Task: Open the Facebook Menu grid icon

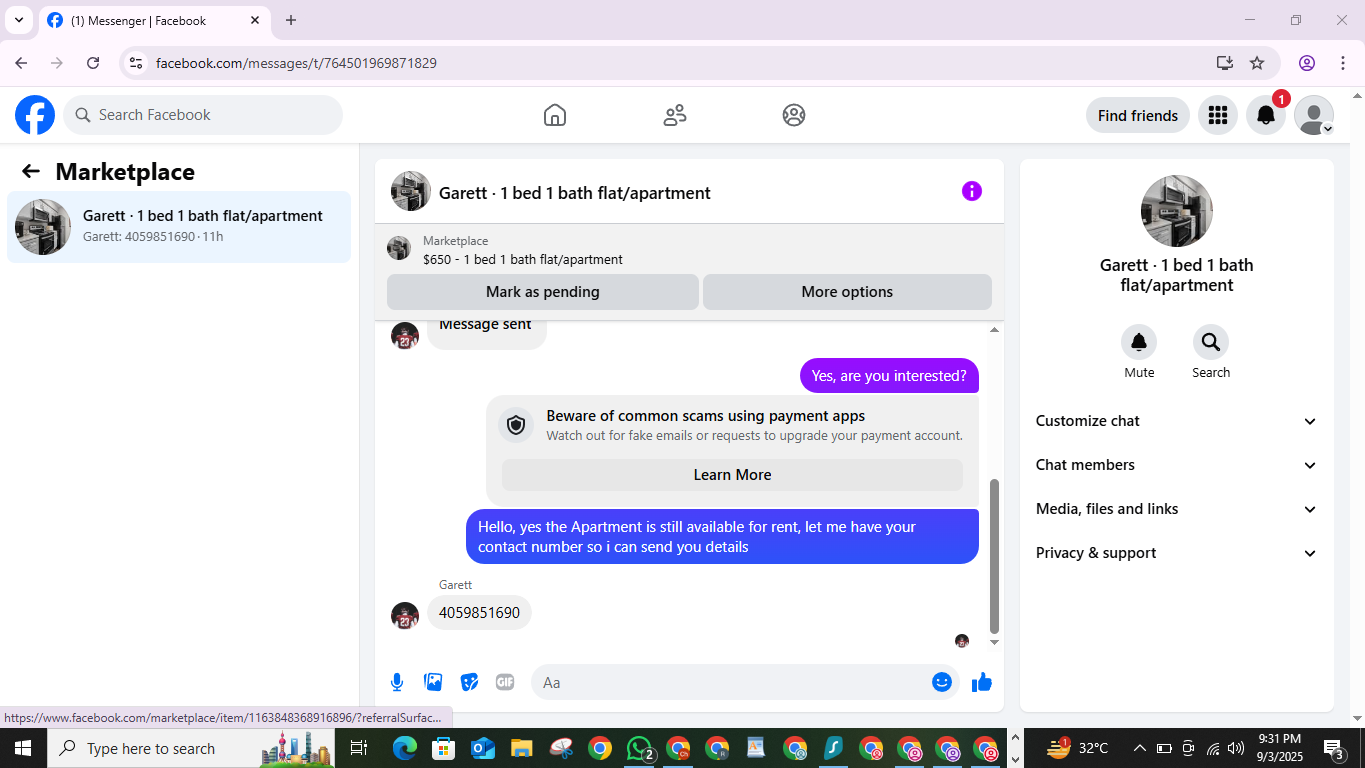Action: [1217, 115]
